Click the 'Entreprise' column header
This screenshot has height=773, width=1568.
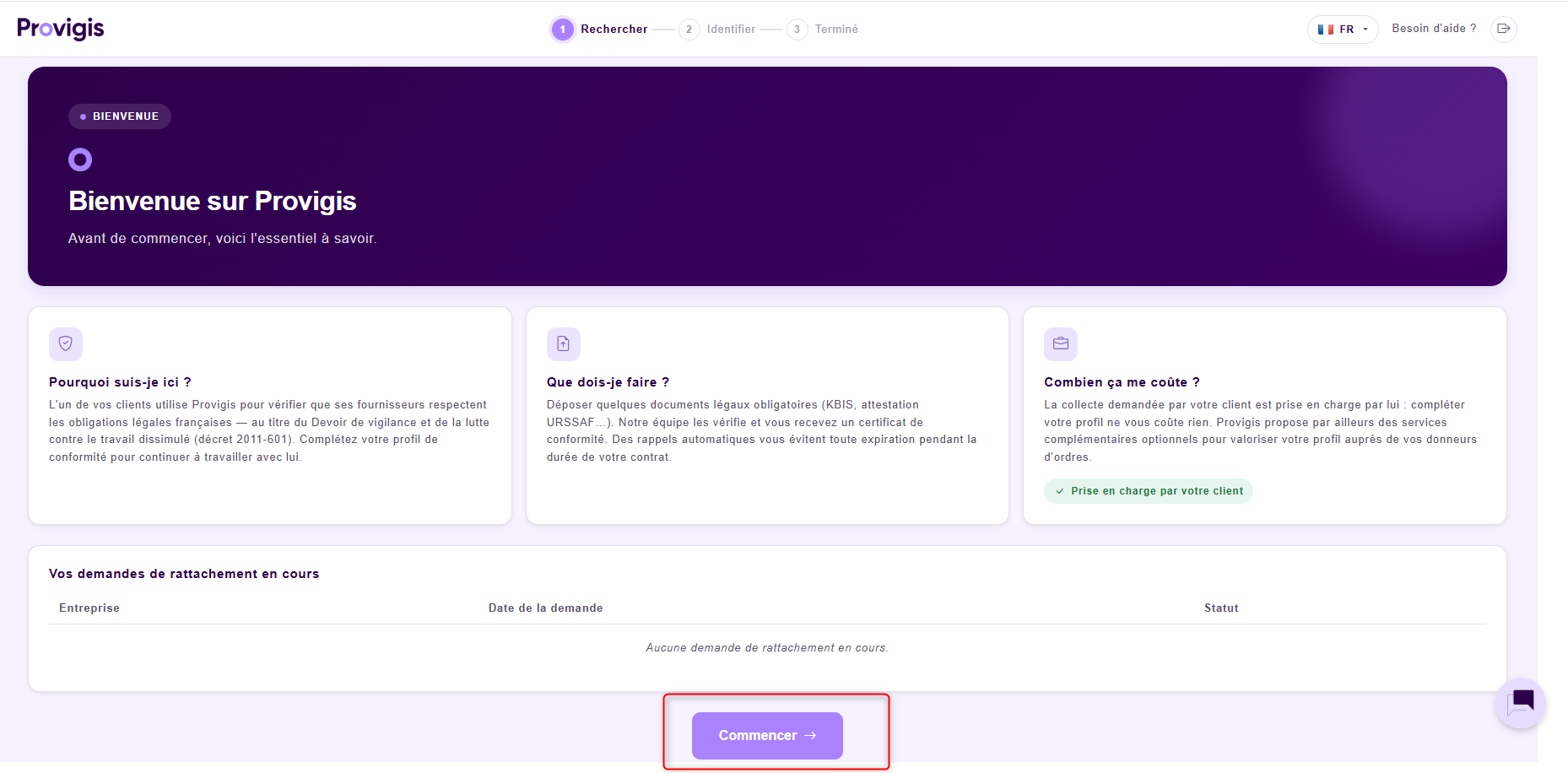pos(89,608)
